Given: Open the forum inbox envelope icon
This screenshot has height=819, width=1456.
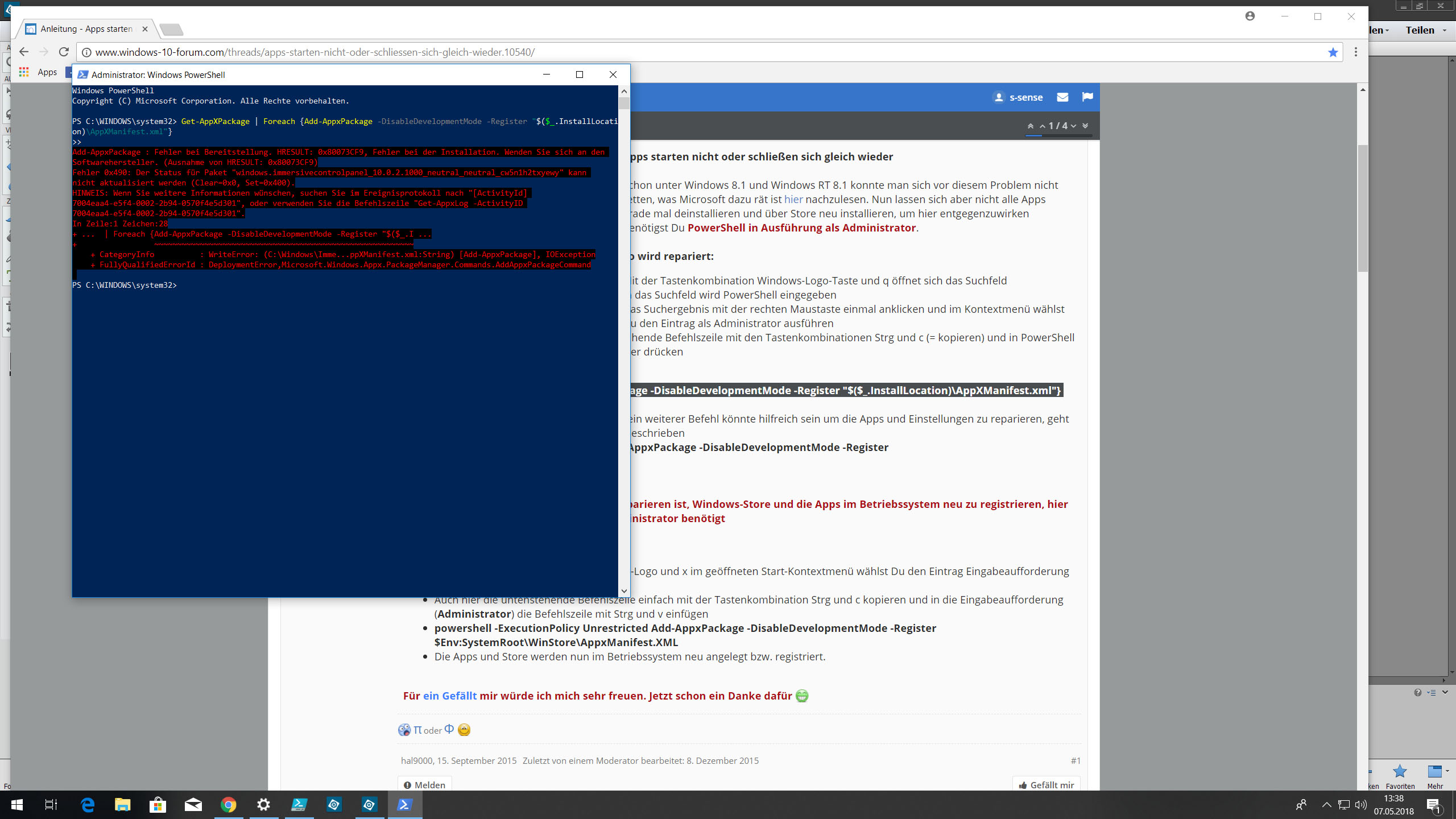Looking at the screenshot, I should click(x=1062, y=97).
